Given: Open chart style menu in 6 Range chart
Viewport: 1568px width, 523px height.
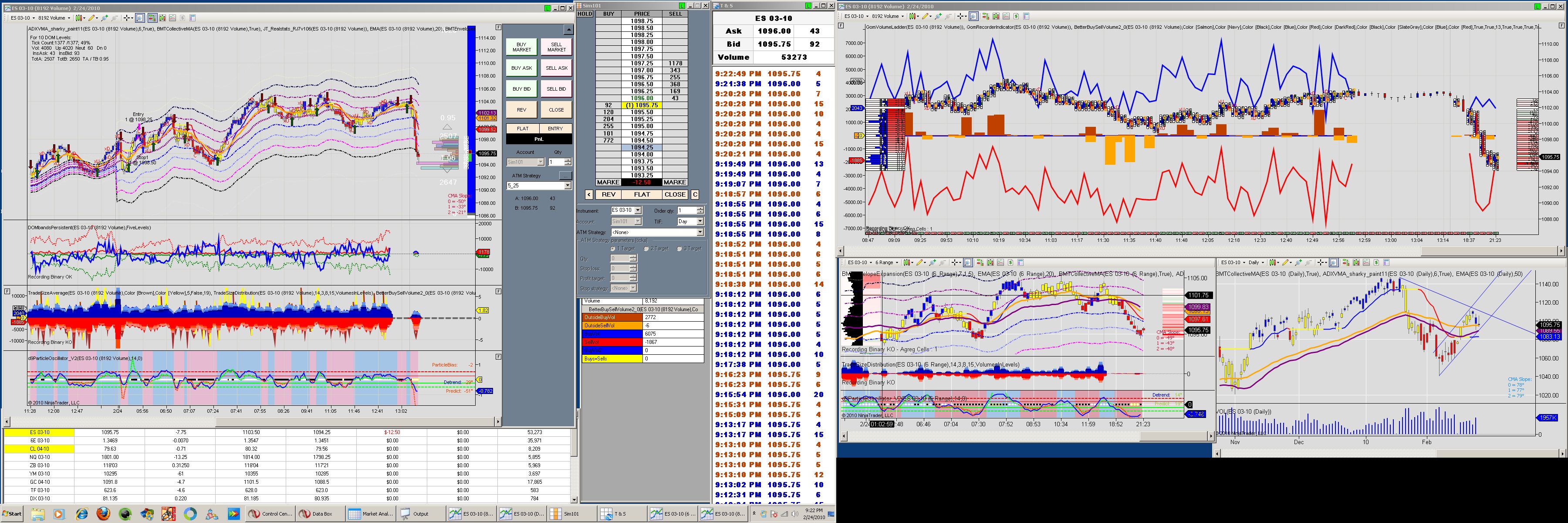Looking at the screenshot, I should (908, 262).
